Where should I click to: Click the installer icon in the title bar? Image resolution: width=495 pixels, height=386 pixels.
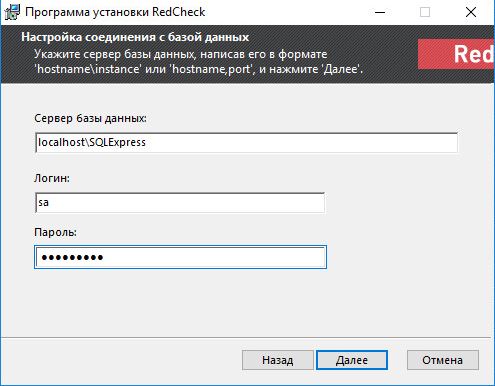tap(12, 12)
